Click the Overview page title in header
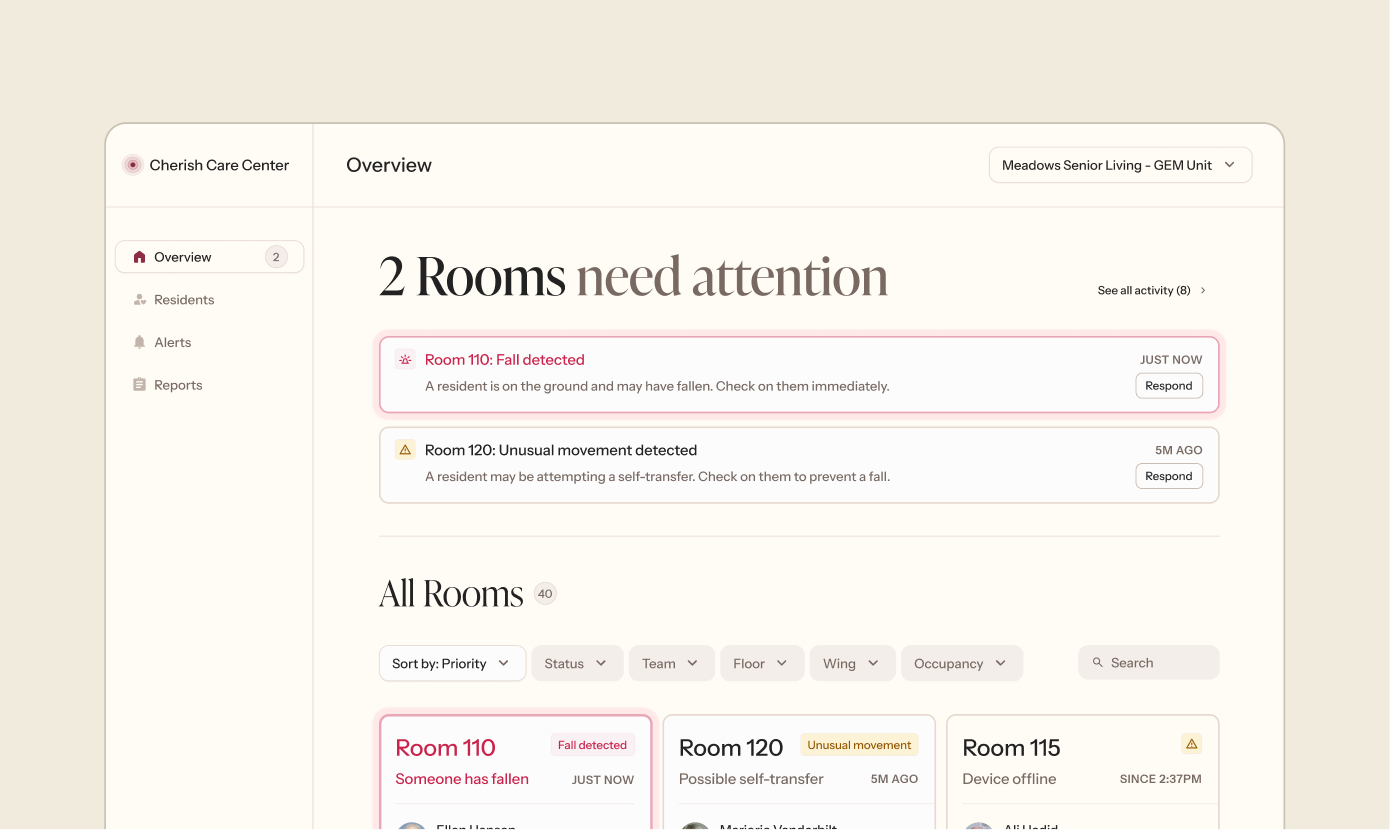Image resolution: width=1390 pixels, height=830 pixels. (389, 165)
